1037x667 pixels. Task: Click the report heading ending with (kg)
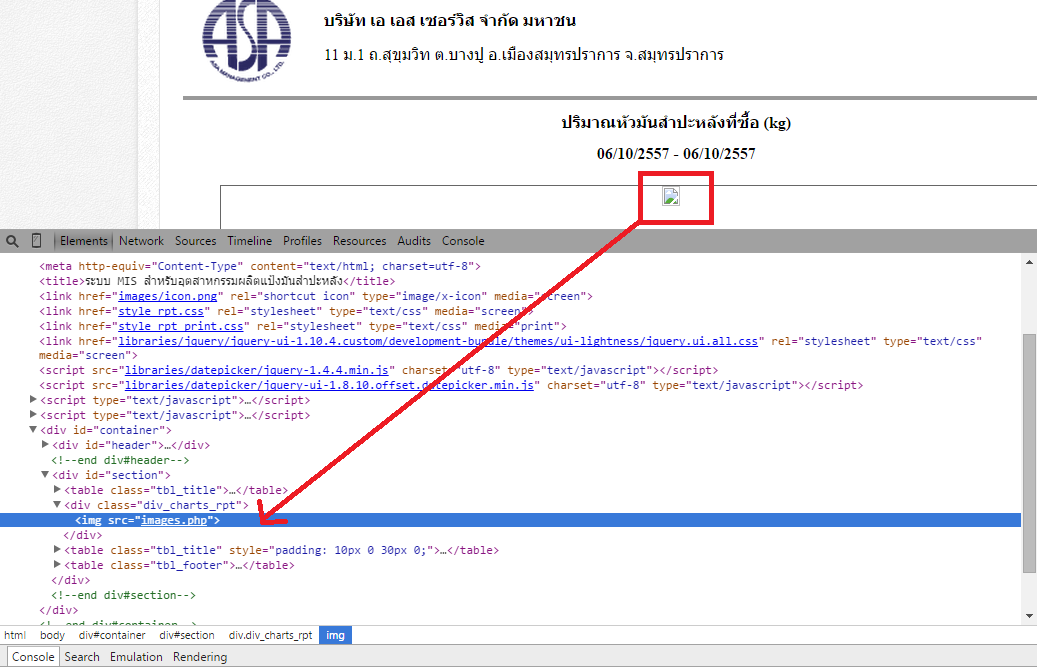coord(676,122)
